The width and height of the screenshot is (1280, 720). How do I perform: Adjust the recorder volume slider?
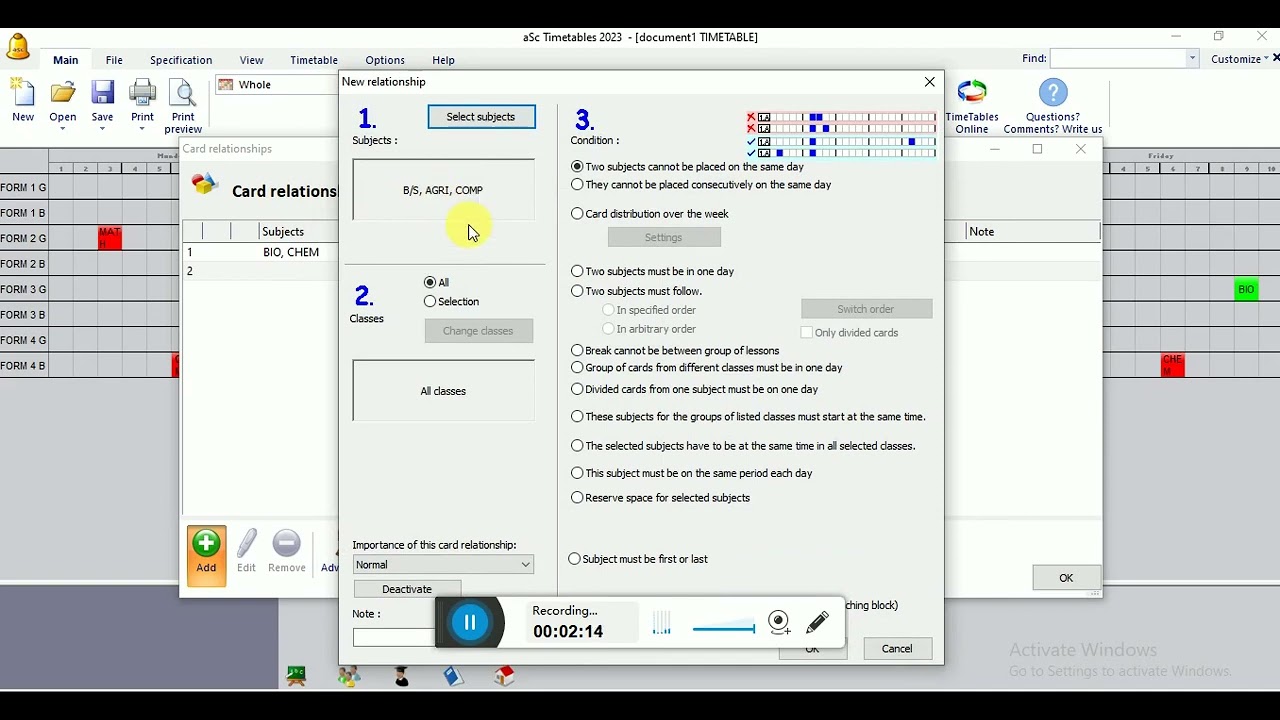tap(723, 629)
